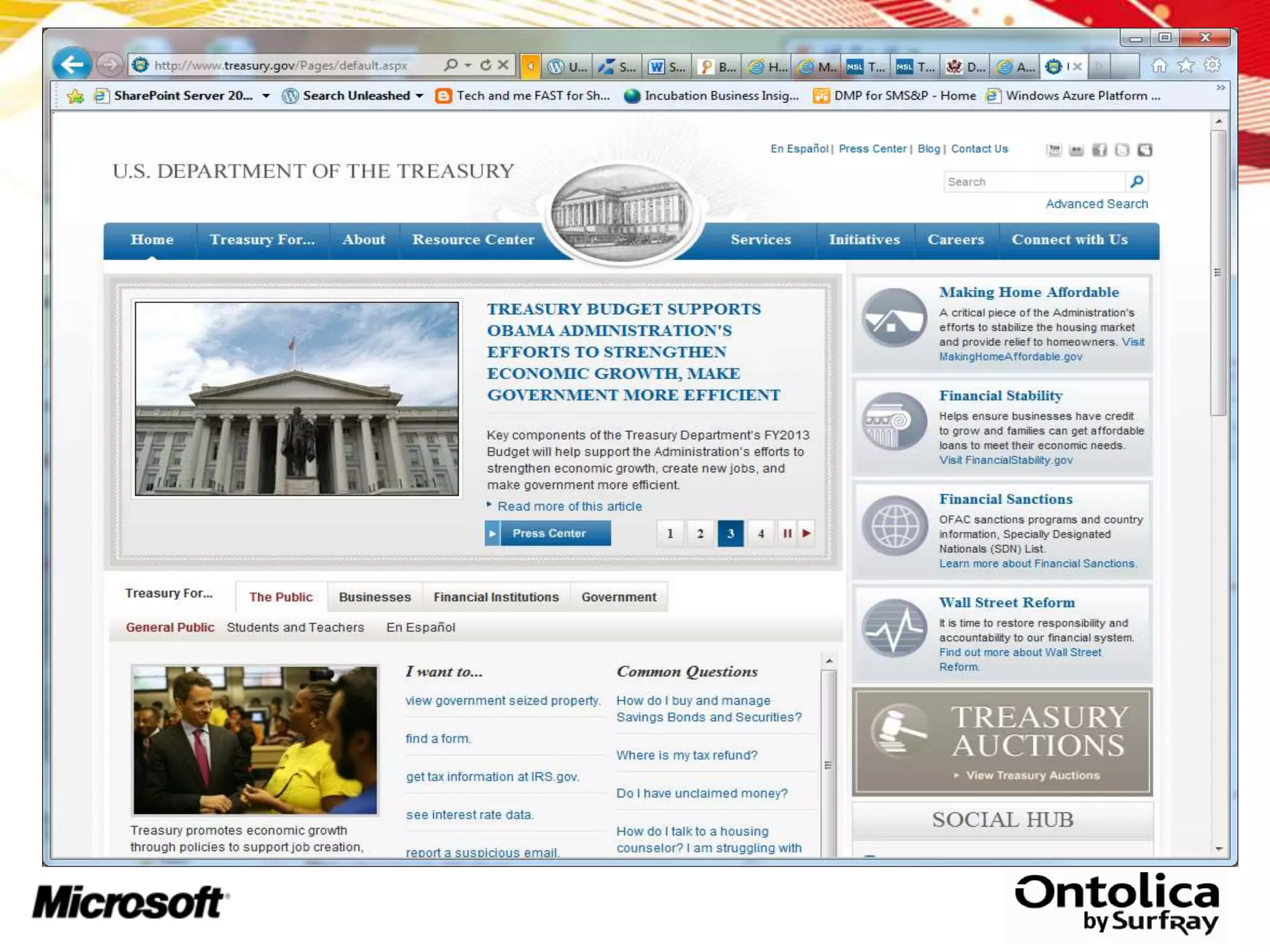Switch to the Businesses tab
Screen dimensions: 1270x952
coord(375,597)
